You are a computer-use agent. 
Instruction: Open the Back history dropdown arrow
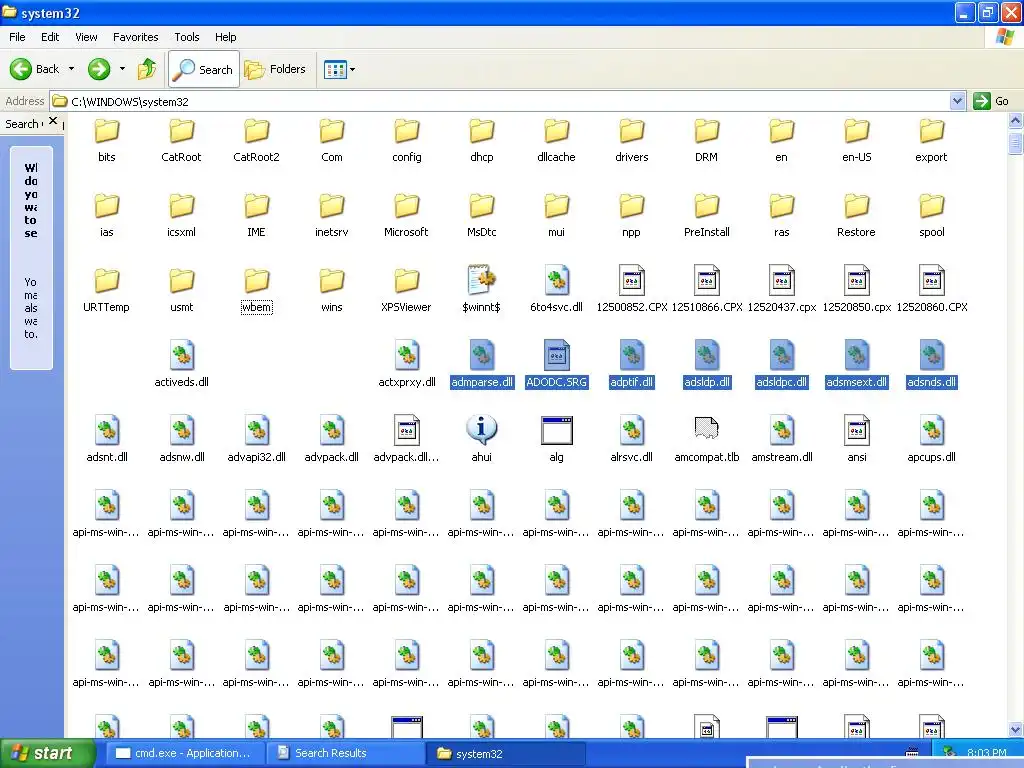[71, 69]
